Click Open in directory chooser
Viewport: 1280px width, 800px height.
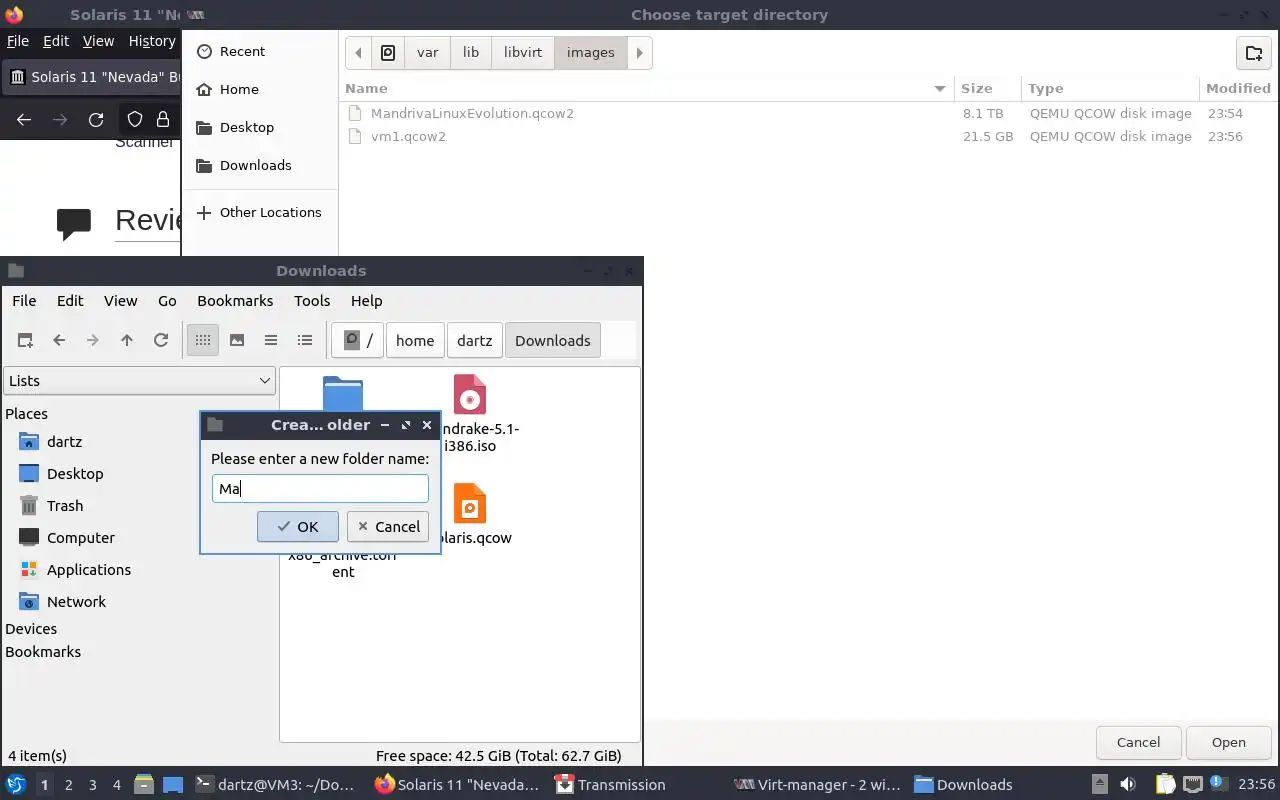pyautogui.click(x=1228, y=742)
